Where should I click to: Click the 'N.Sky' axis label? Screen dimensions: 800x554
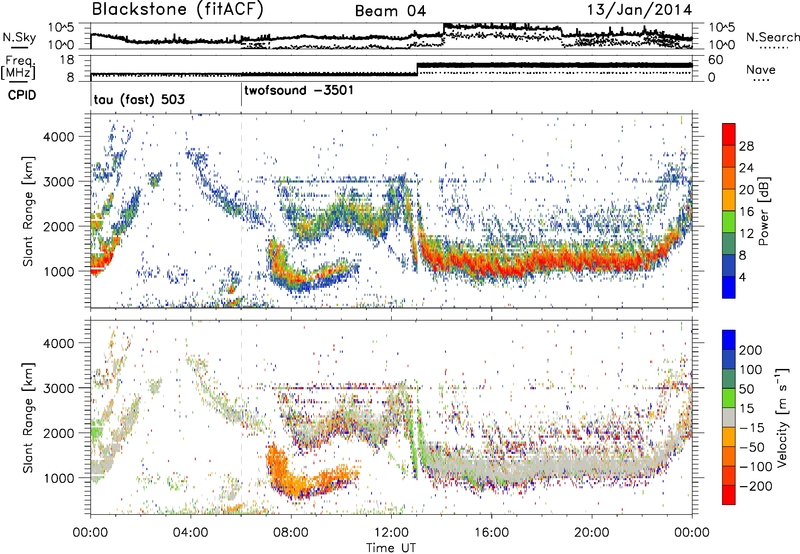click(x=19, y=37)
